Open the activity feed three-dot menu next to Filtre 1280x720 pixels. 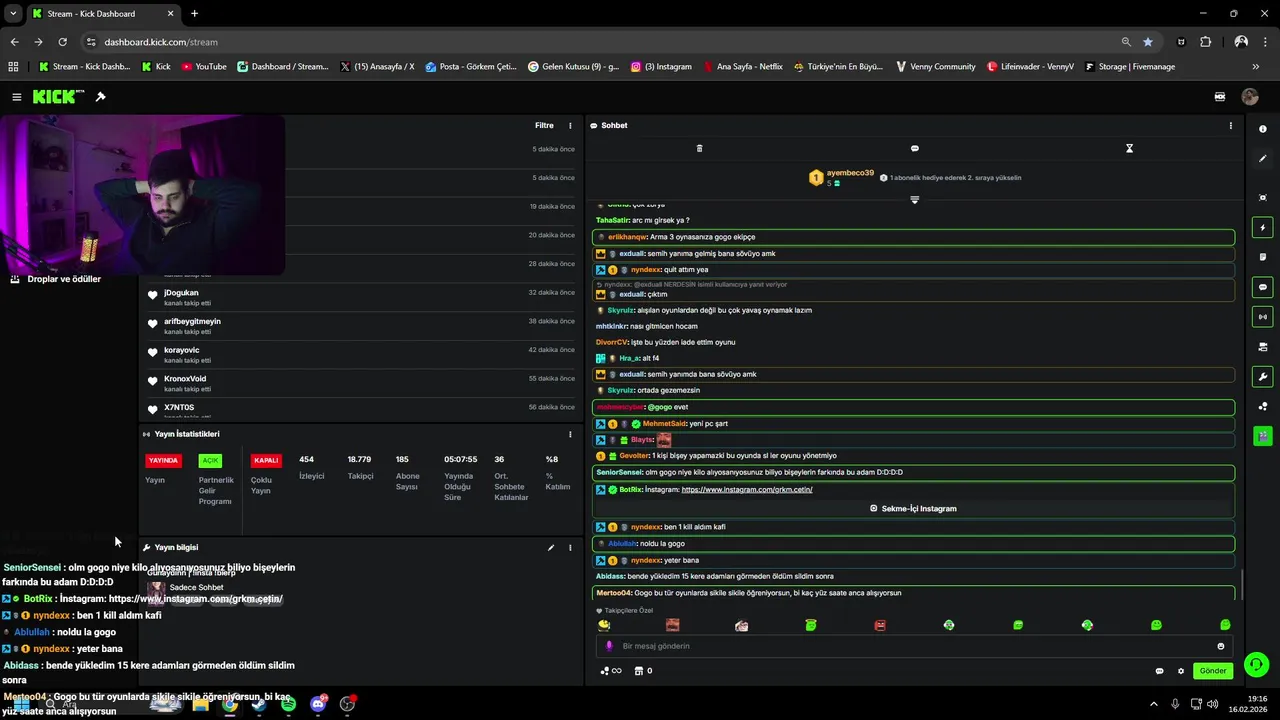(x=570, y=125)
